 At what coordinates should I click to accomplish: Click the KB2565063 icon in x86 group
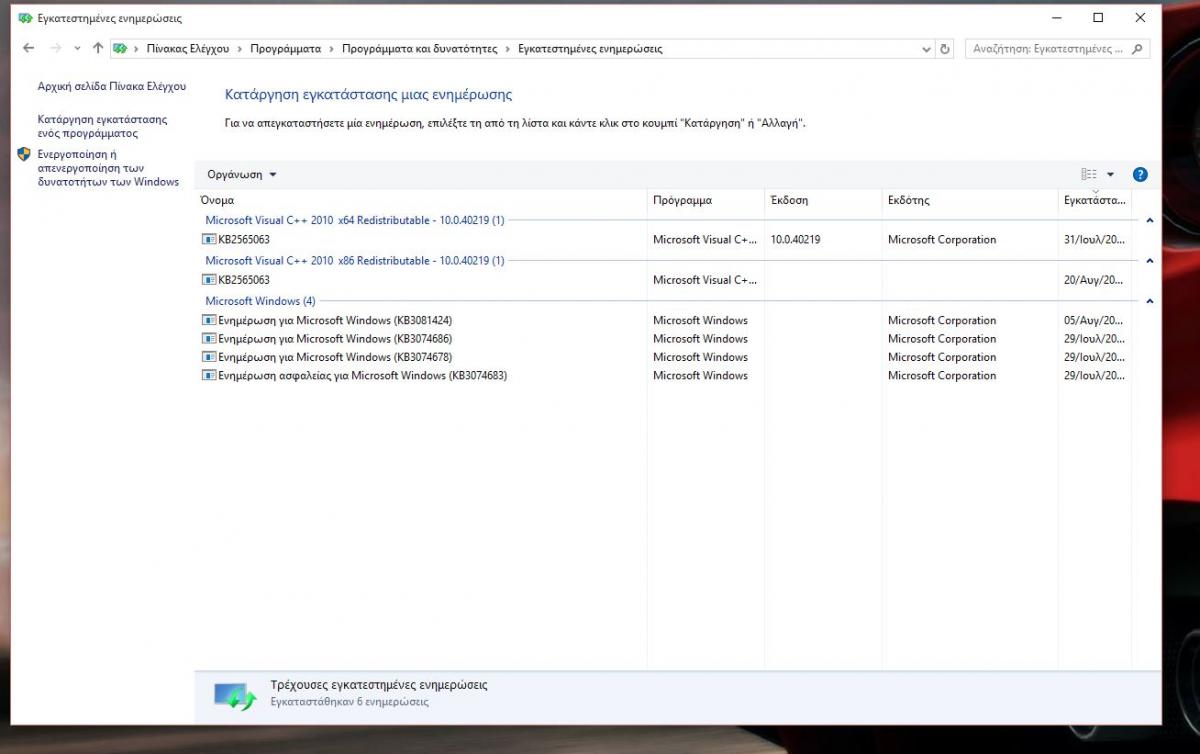tap(209, 280)
